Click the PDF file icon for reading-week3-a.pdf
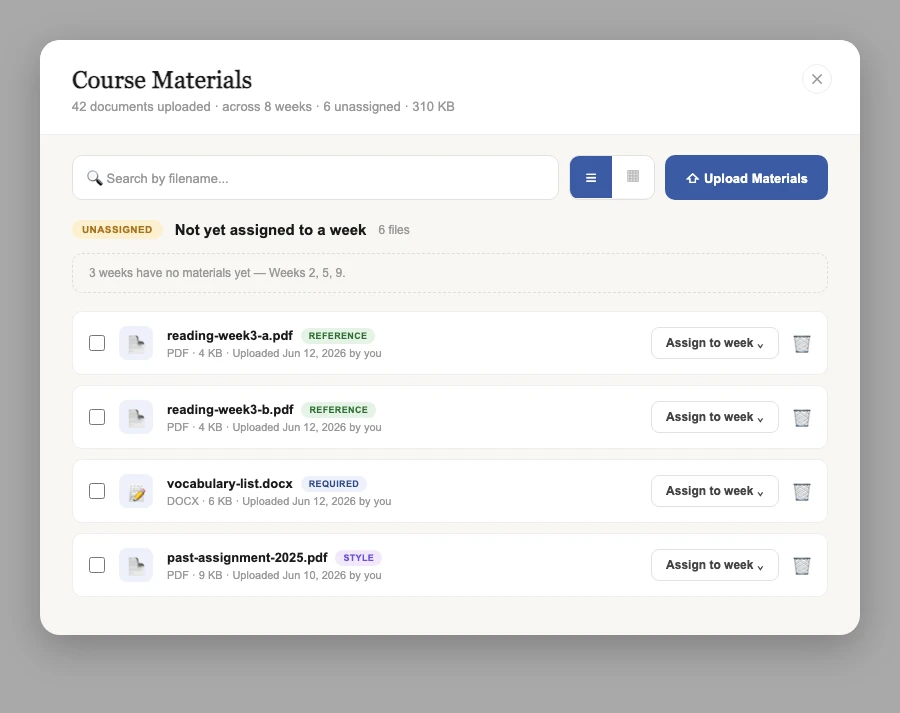Screen dimensions: 900x713 click(136, 343)
